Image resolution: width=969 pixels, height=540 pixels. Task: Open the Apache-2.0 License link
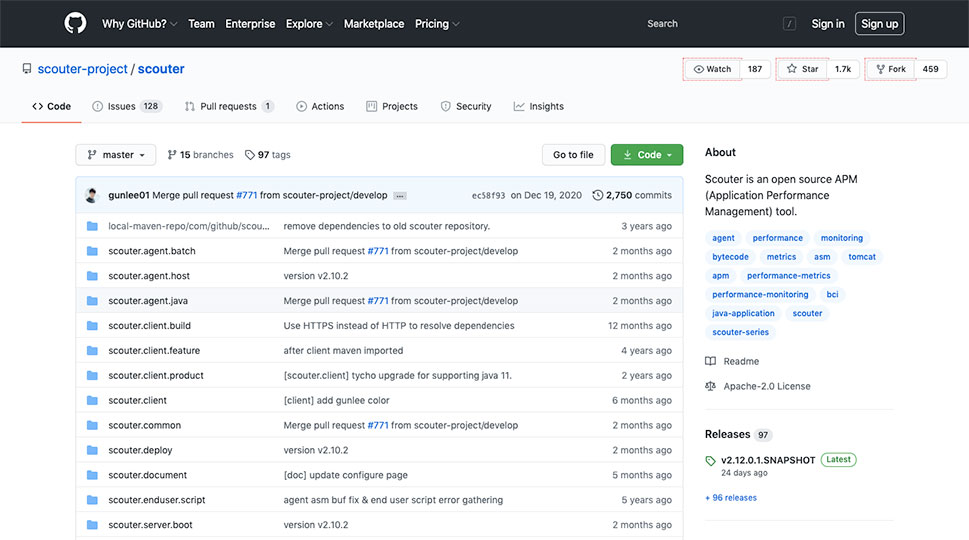[767, 386]
